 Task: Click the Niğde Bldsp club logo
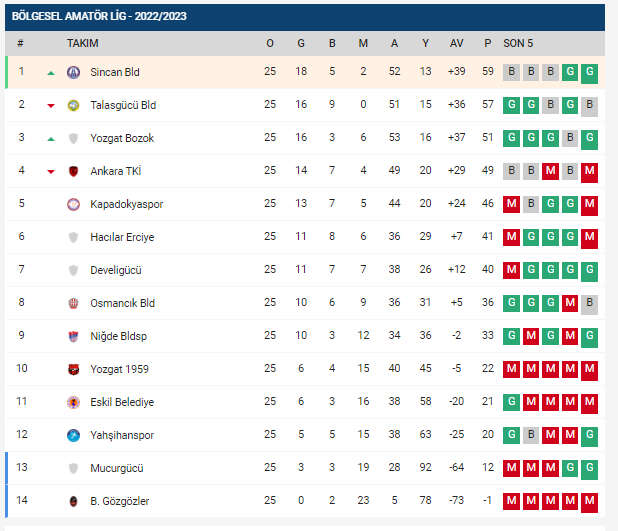tap(72, 336)
